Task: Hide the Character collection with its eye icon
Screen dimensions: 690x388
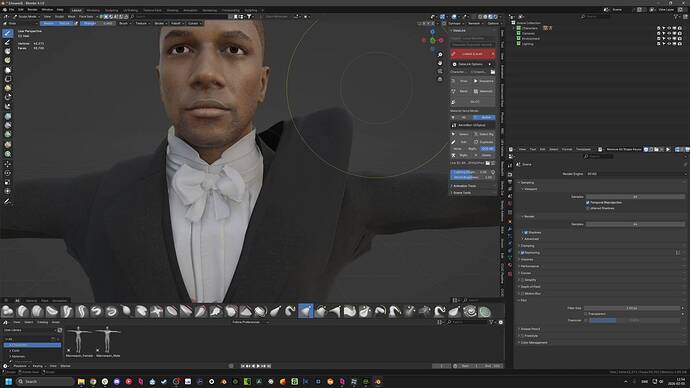Action: click(x=669, y=28)
